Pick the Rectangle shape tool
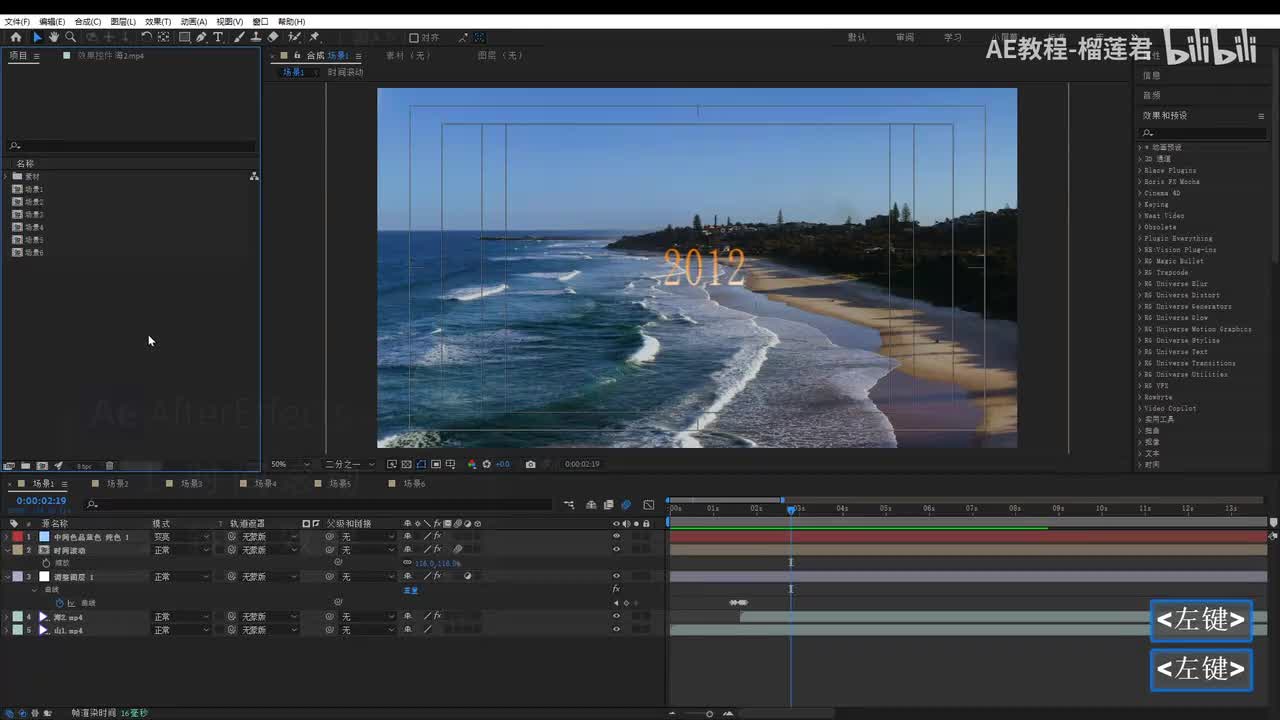Image resolution: width=1280 pixels, height=720 pixels. [x=184, y=37]
